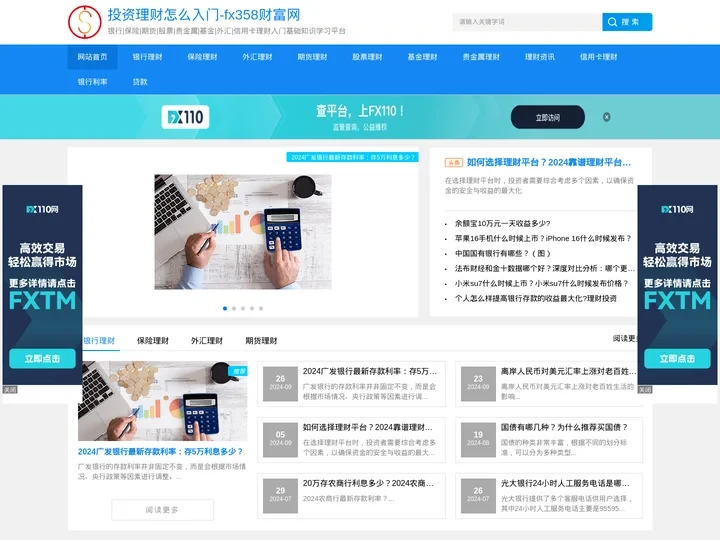
Task: Open the 信用卡理财 nav menu item
Action: click(x=598, y=57)
